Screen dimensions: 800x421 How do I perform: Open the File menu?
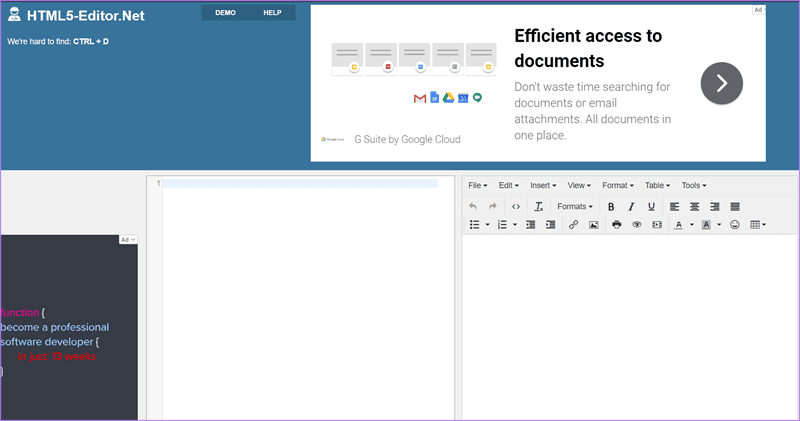click(x=478, y=185)
